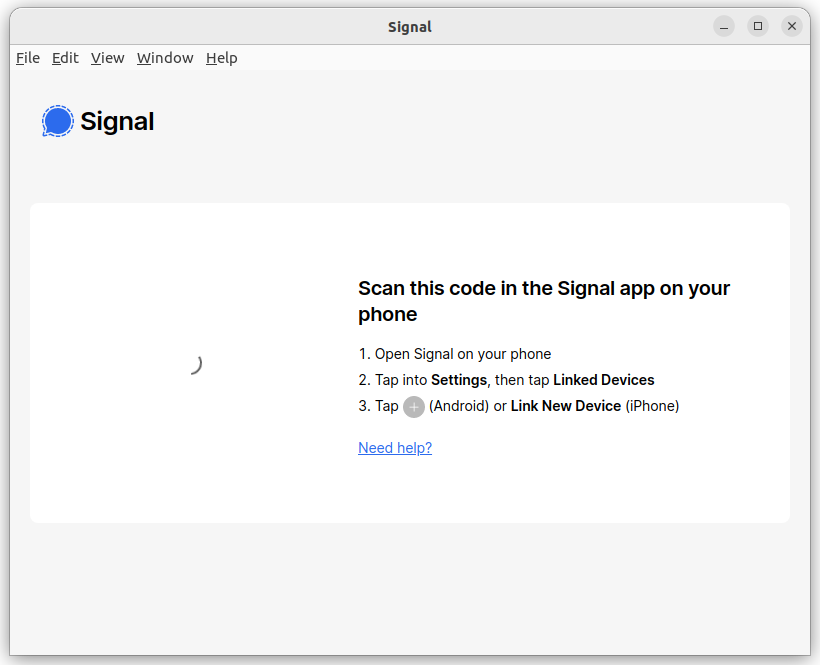Open the View menu
This screenshot has width=820, height=665.
(107, 58)
